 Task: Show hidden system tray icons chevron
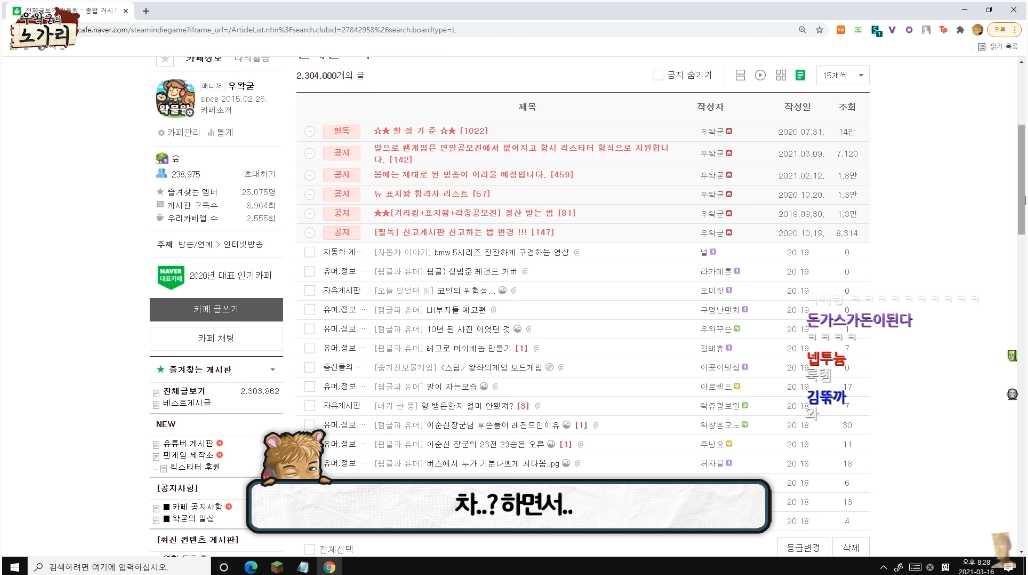[883, 567]
